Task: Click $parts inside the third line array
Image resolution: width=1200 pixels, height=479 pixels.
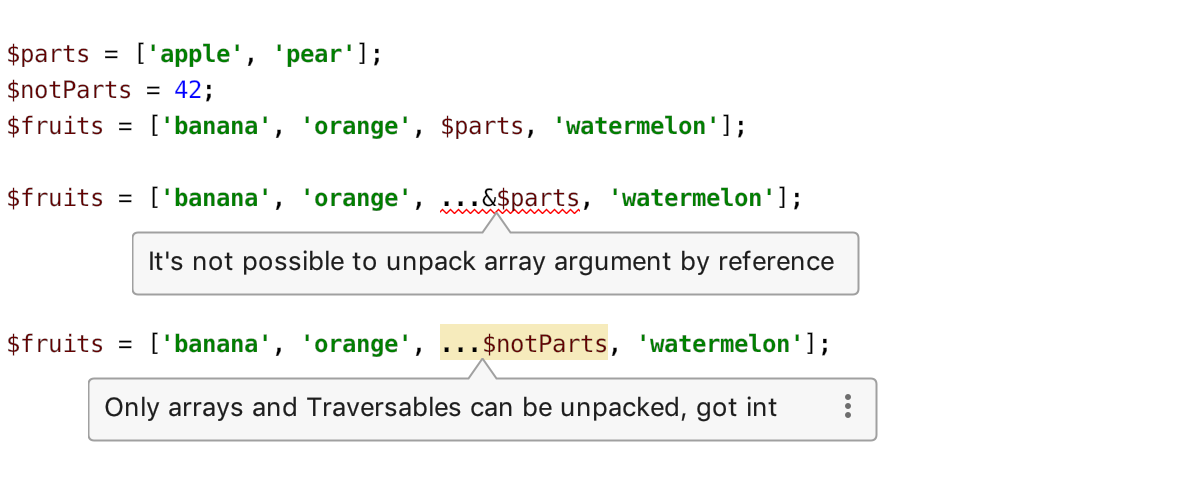Action: point(482,126)
